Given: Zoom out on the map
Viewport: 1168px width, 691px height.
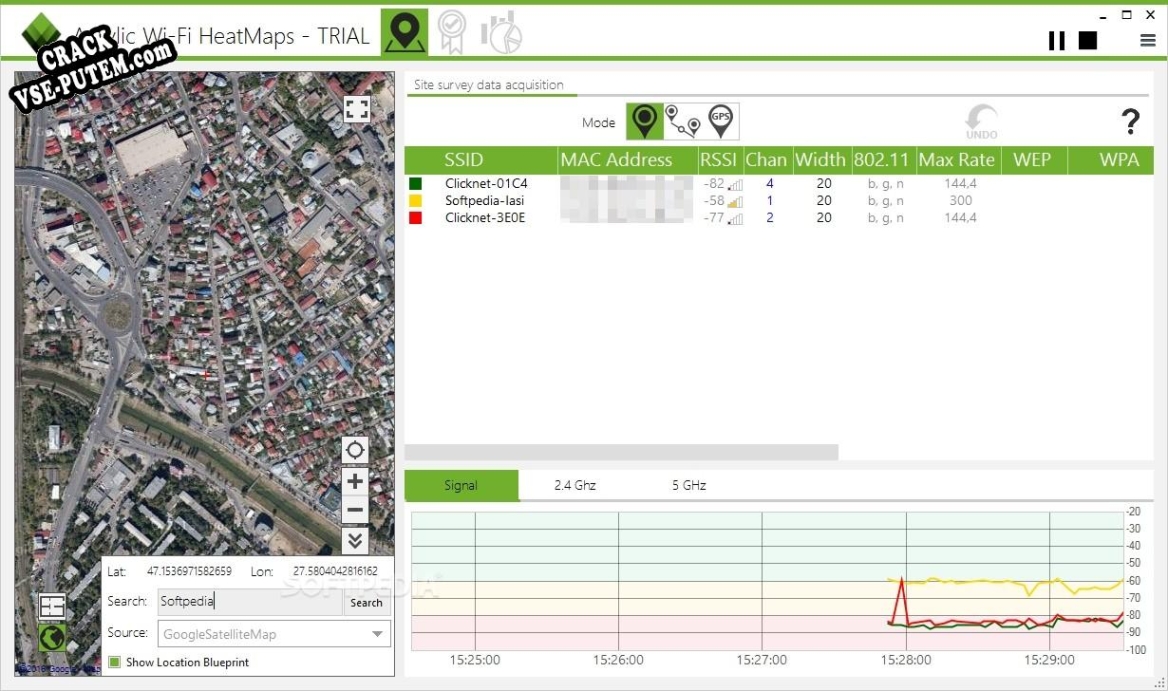Looking at the screenshot, I should [355, 510].
